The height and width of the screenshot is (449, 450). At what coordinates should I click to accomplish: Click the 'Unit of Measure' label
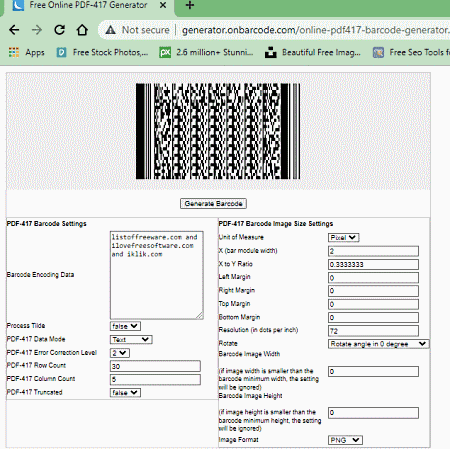(x=241, y=237)
